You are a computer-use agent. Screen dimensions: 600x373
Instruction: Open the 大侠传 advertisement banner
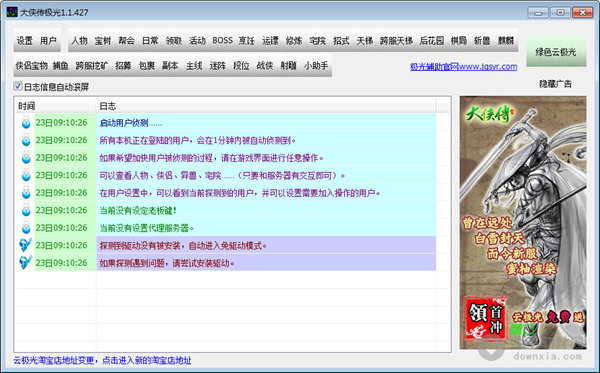coord(523,222)
